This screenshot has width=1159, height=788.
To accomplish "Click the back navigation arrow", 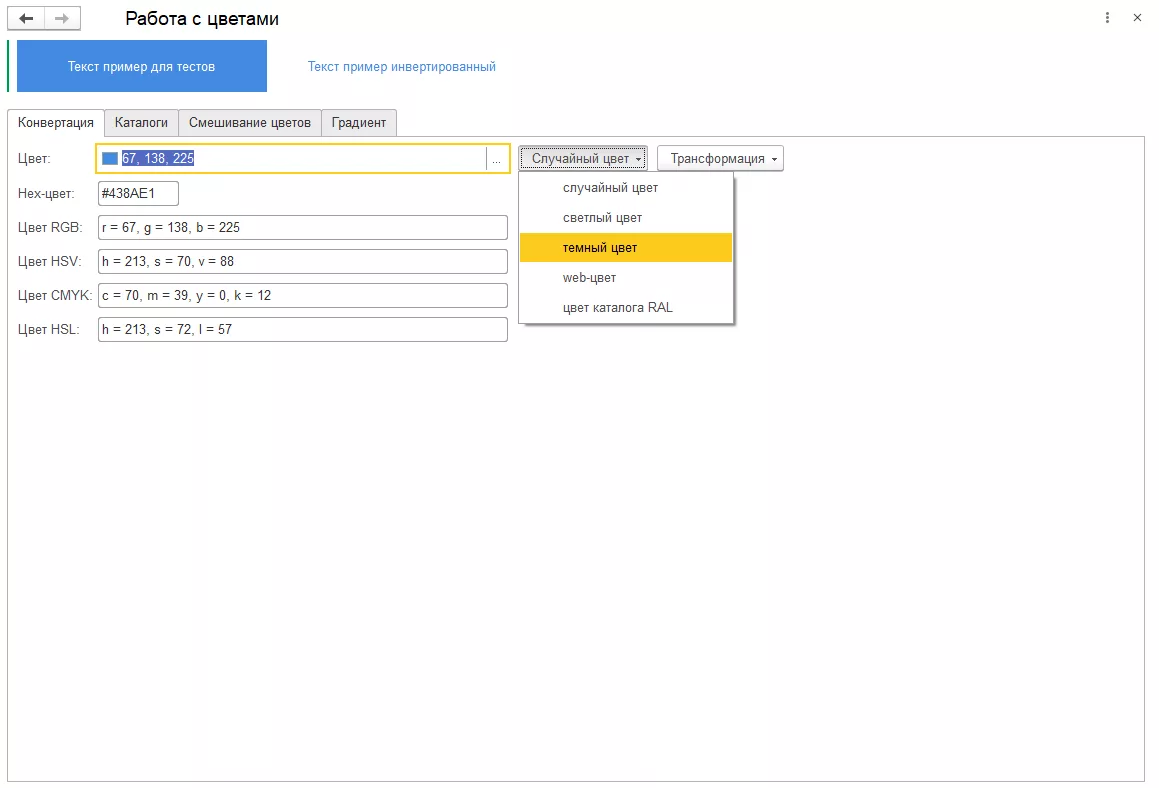I will coord(27,19).
